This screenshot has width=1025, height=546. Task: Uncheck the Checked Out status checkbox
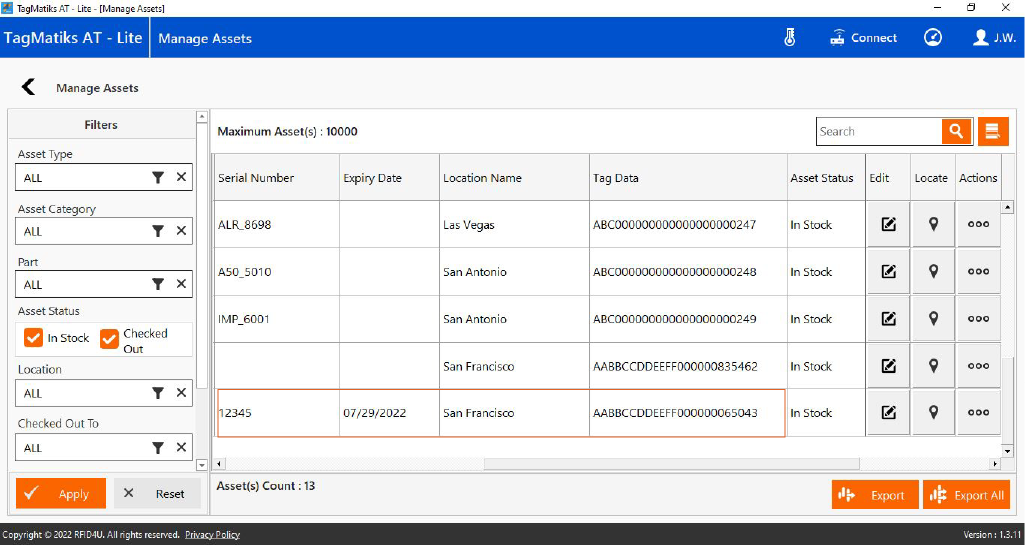pyautogui.click(x=109, y=338)
